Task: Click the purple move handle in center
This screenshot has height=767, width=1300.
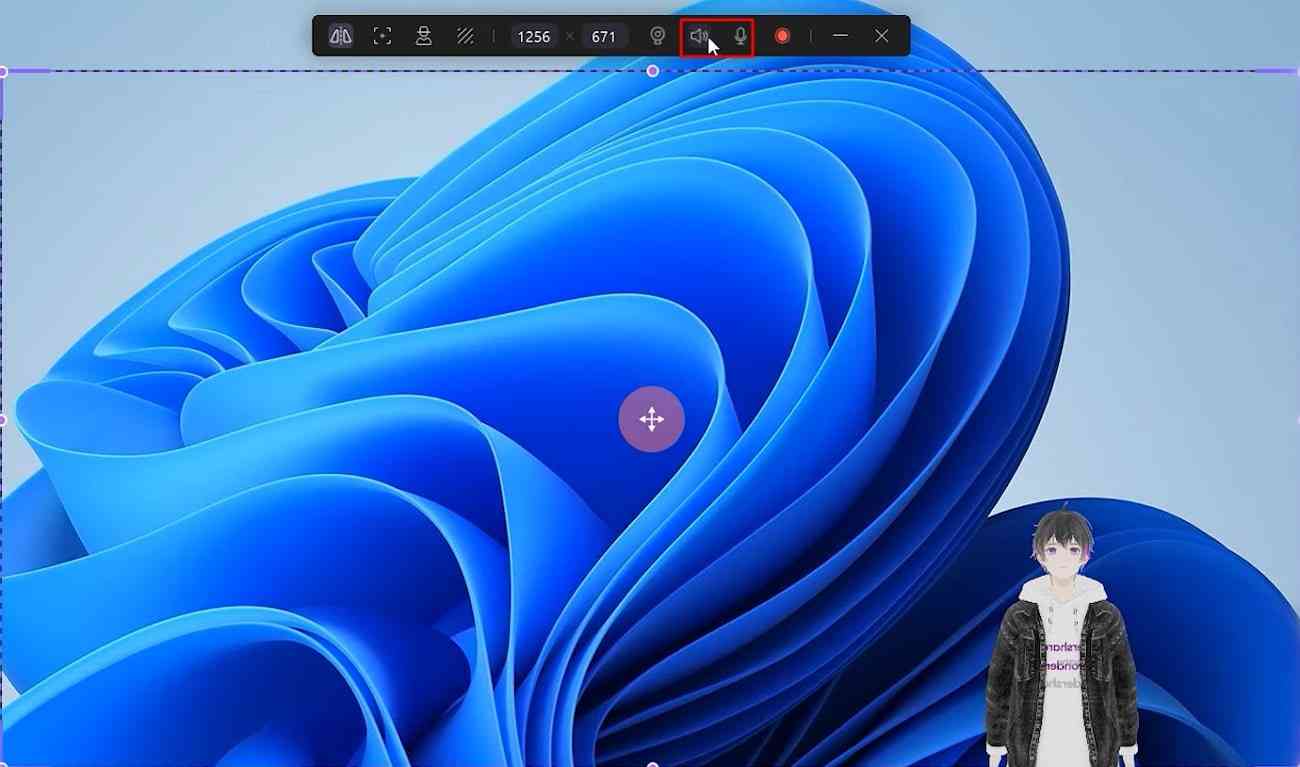Action: click(651, 419)
